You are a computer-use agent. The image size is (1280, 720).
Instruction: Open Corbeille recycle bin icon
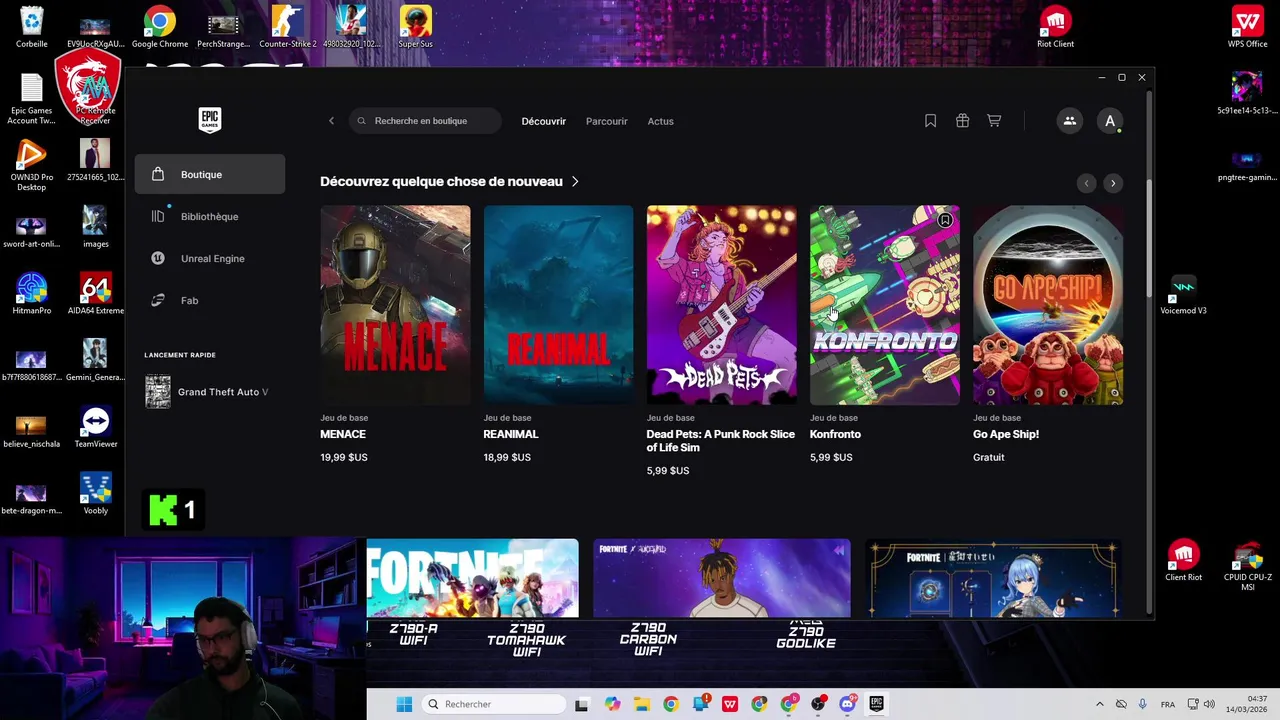click(x=32, y=27)
